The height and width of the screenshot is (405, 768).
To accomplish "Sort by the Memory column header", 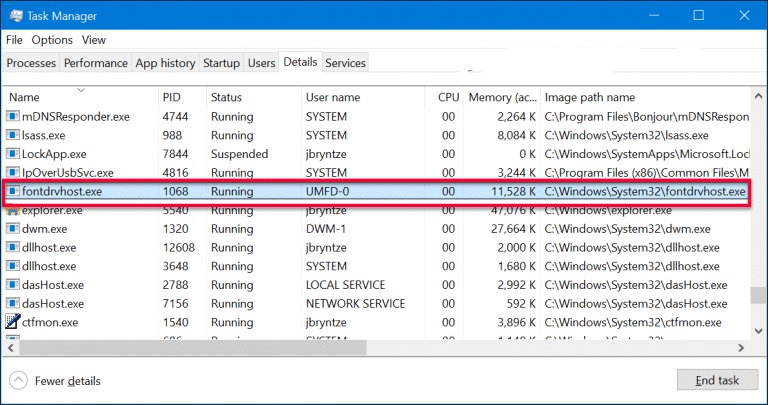I will (502, 97).
